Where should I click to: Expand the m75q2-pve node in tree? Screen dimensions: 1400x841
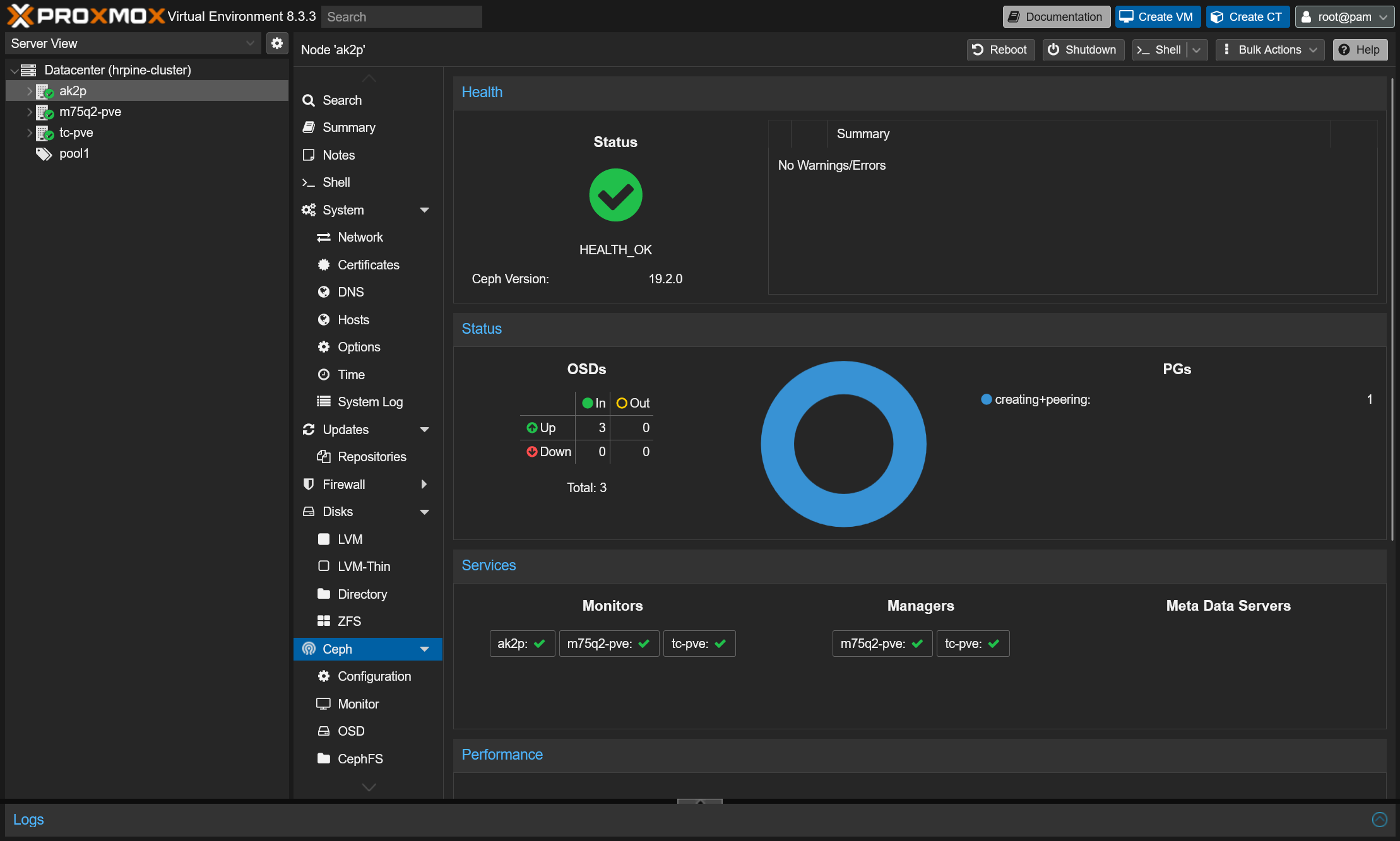tap(29, 112)
